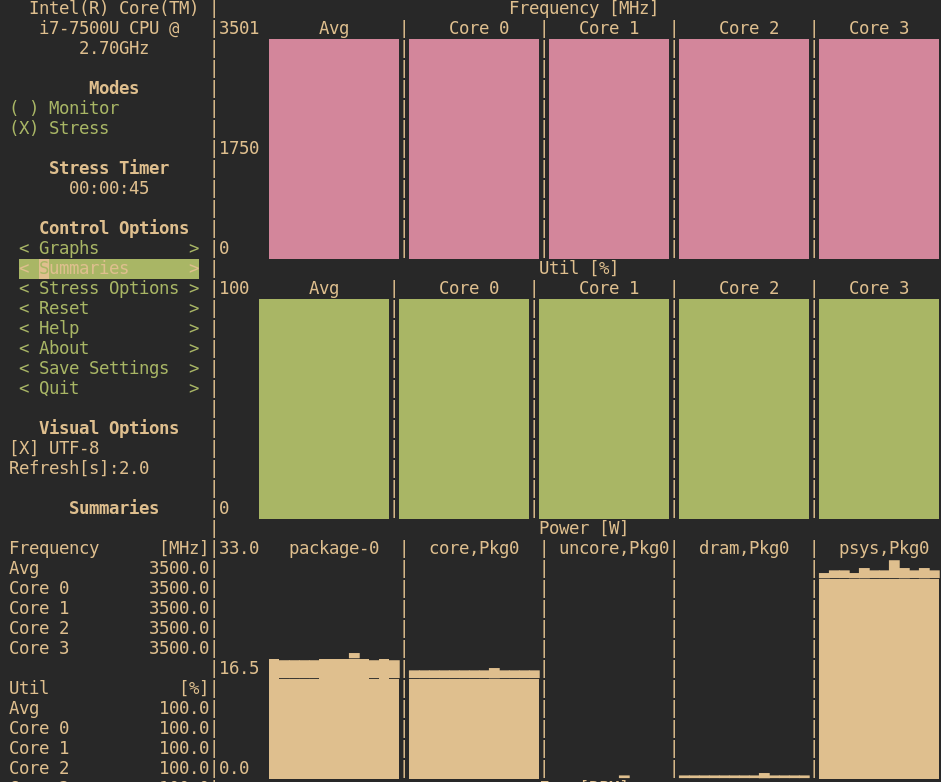Click the psys,Pkg0 power graph
941x782 pixels.
point(879,669)
